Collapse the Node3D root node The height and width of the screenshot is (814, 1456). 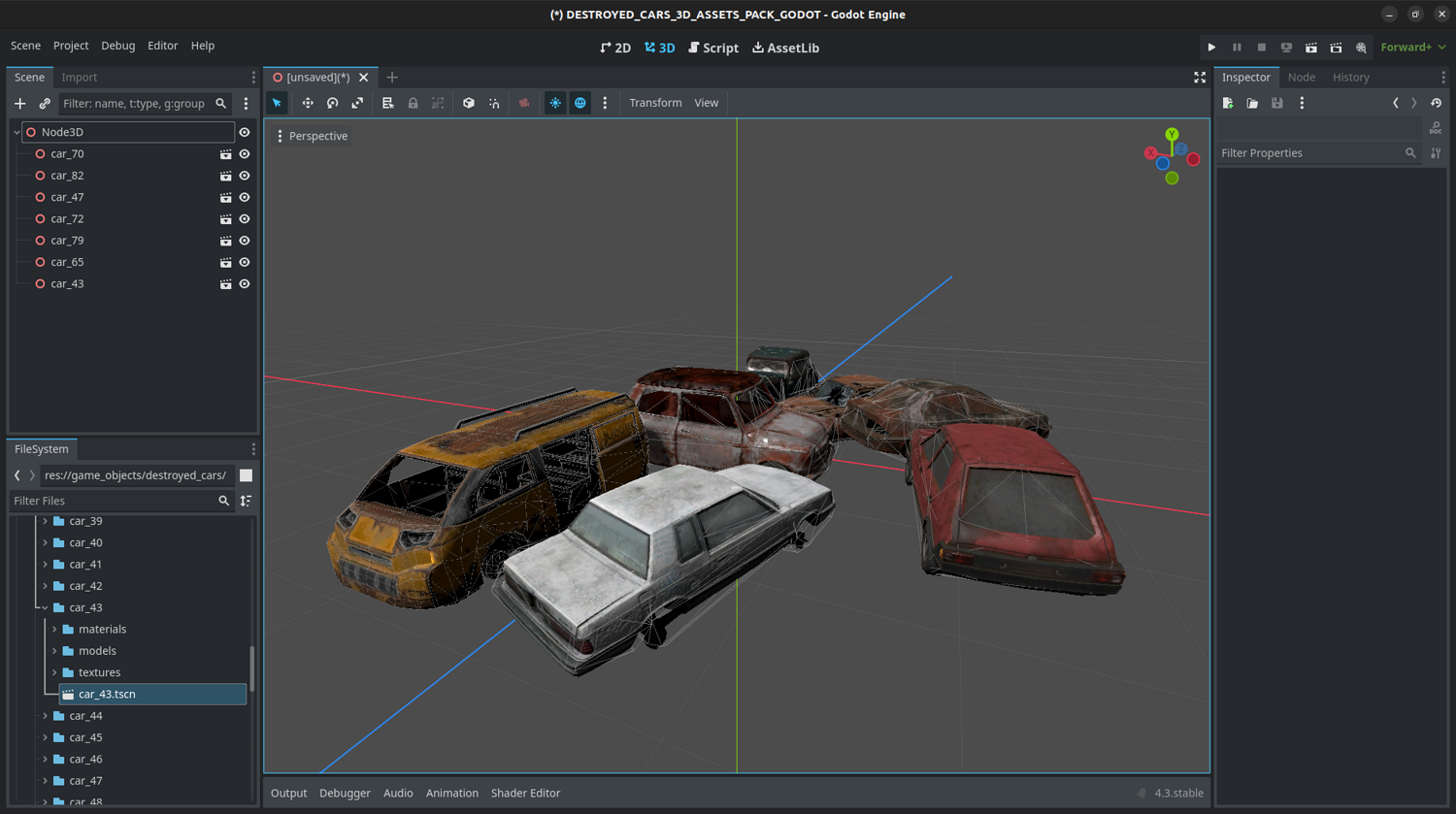tap(17, 132)
